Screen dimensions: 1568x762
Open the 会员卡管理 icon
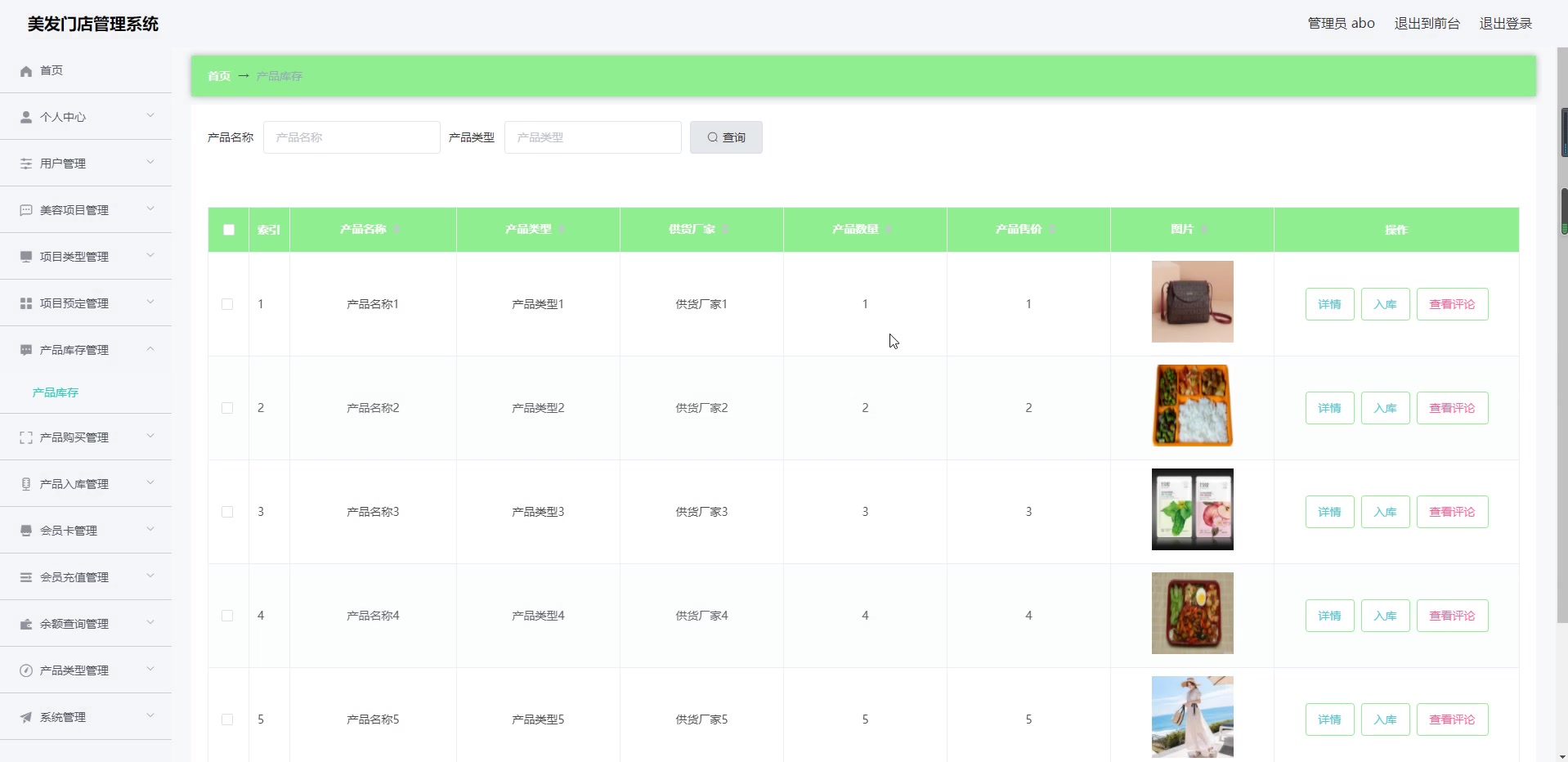point(25,530)
